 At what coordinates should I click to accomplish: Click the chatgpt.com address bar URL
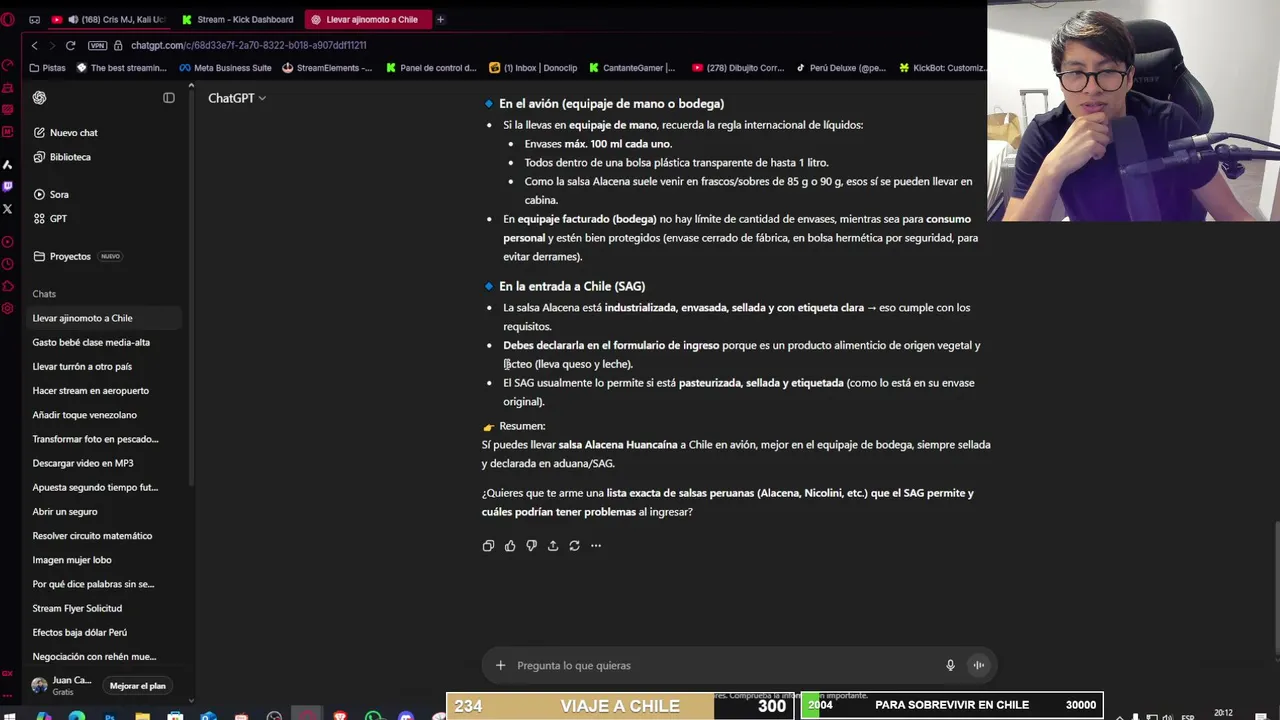point(248,45)
